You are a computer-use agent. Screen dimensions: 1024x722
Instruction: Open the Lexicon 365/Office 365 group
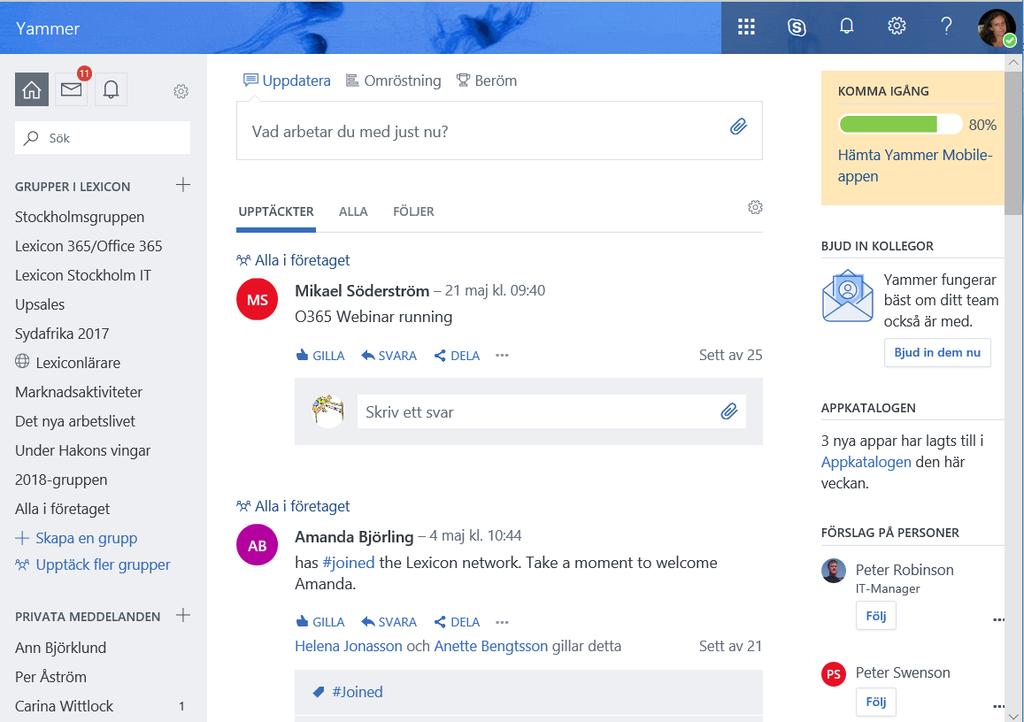coord(88,246)
